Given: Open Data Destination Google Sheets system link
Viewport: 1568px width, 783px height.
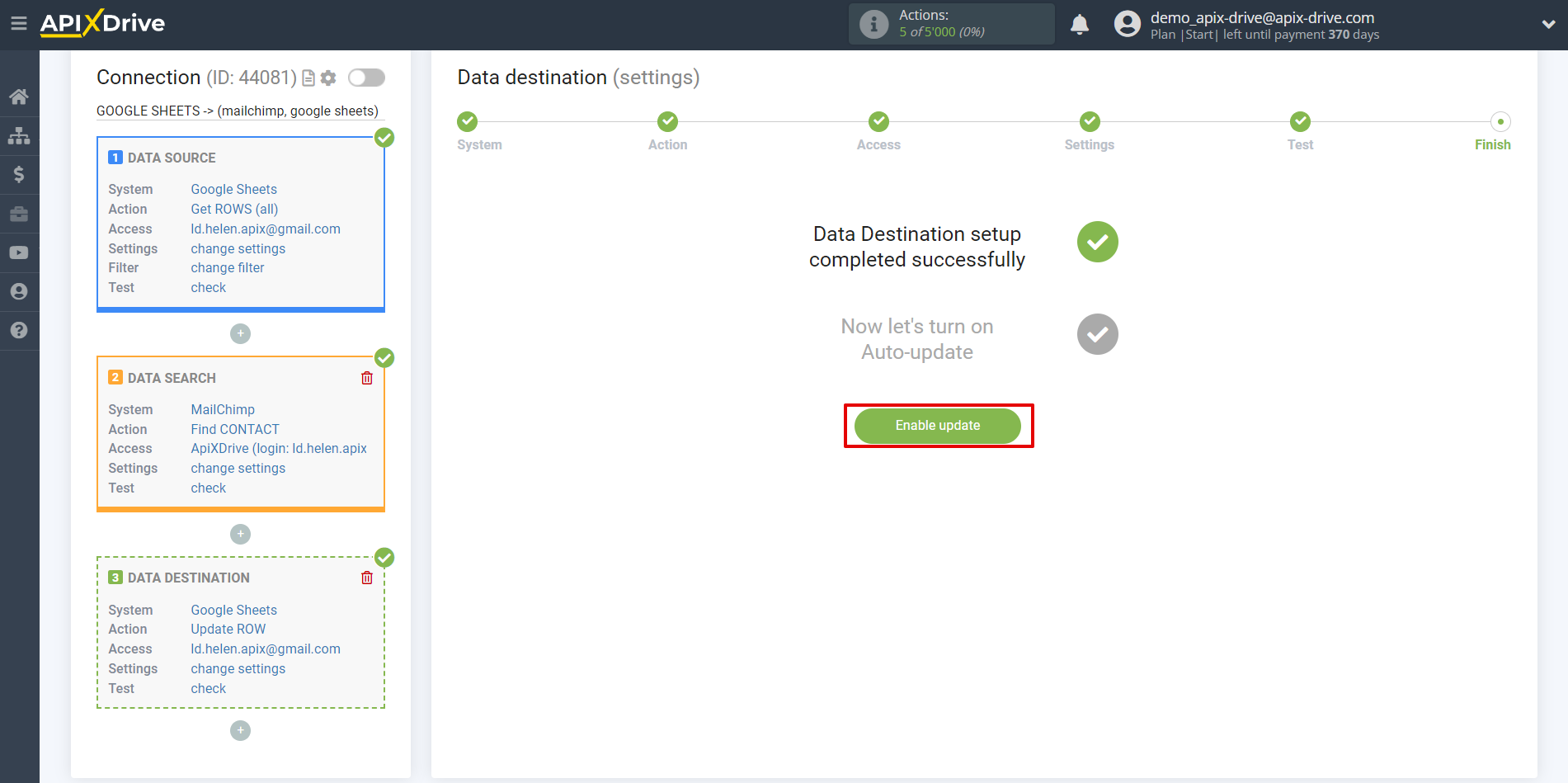Looking at the screenshot, I should 233,610.
